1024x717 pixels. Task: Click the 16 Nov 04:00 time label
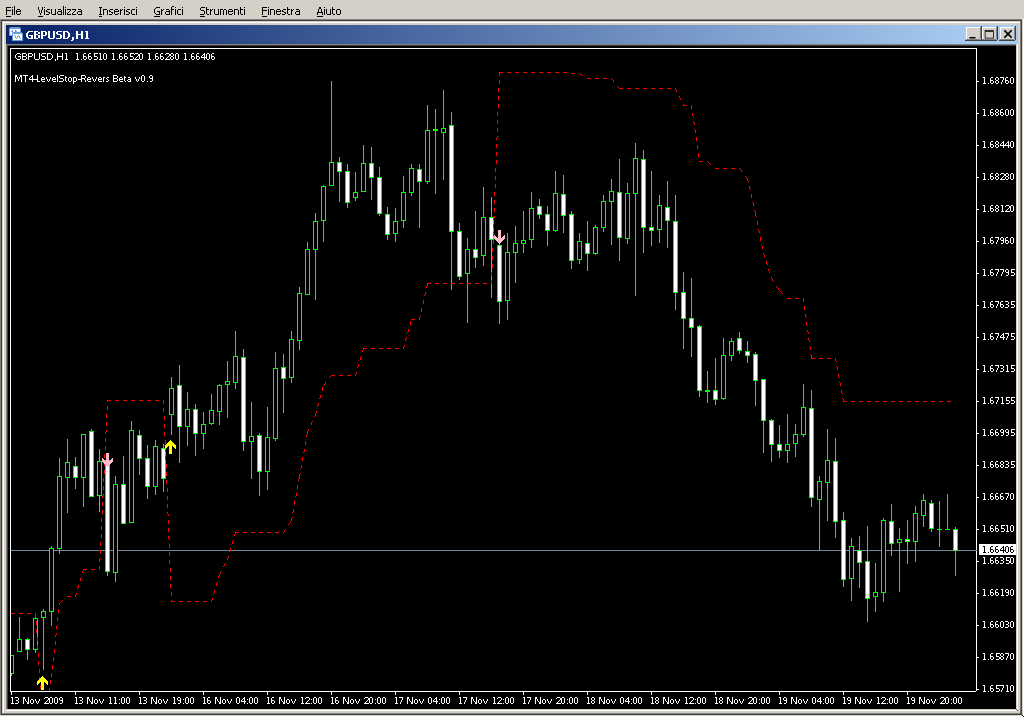point(230,701)
